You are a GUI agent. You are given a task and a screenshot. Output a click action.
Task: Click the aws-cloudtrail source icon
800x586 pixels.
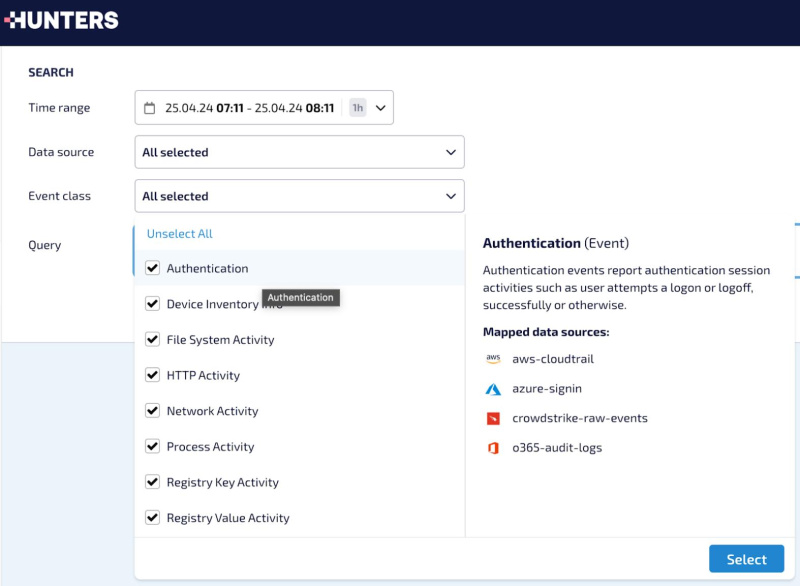(x=493, y=359)
